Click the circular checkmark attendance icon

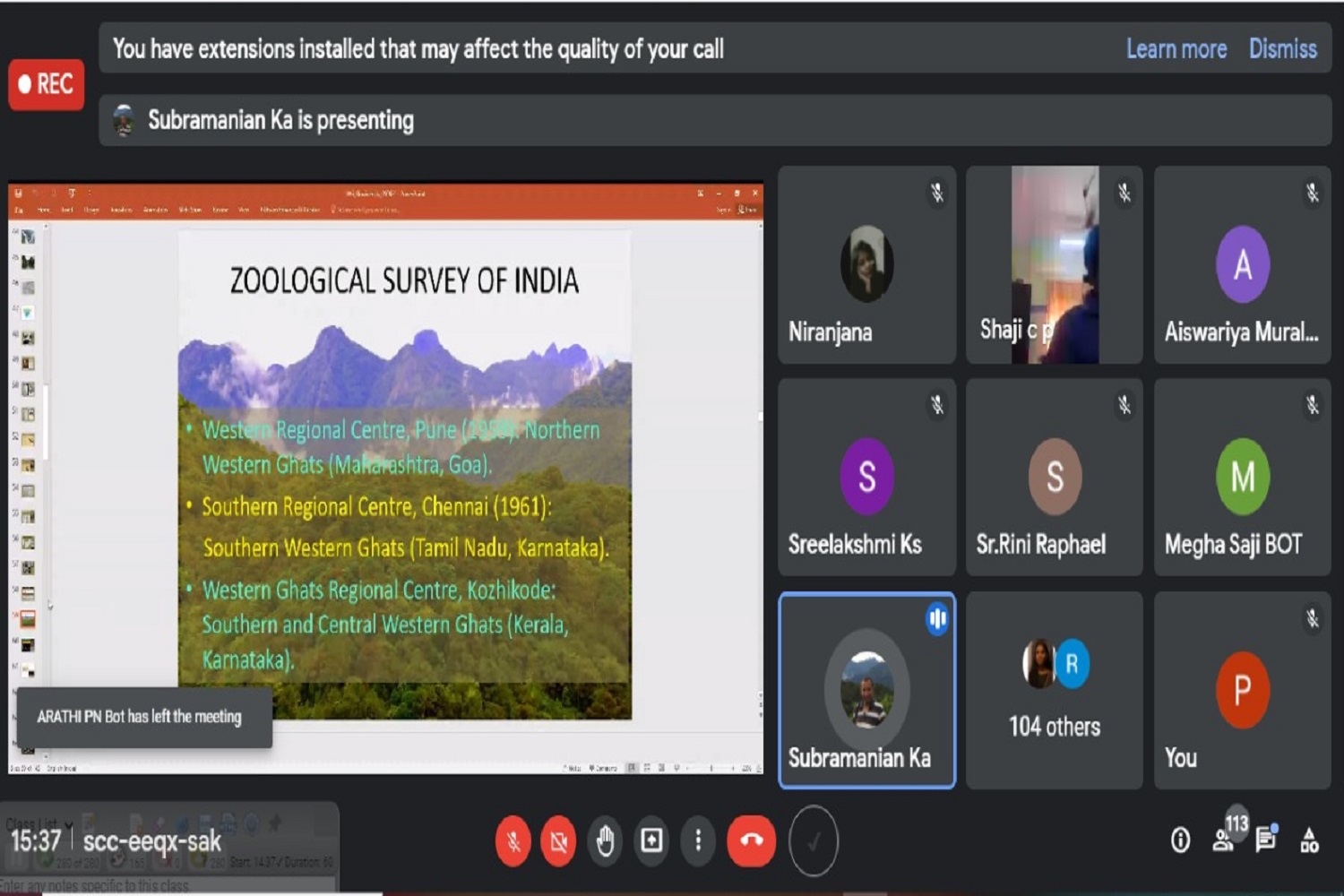(814, 841)
